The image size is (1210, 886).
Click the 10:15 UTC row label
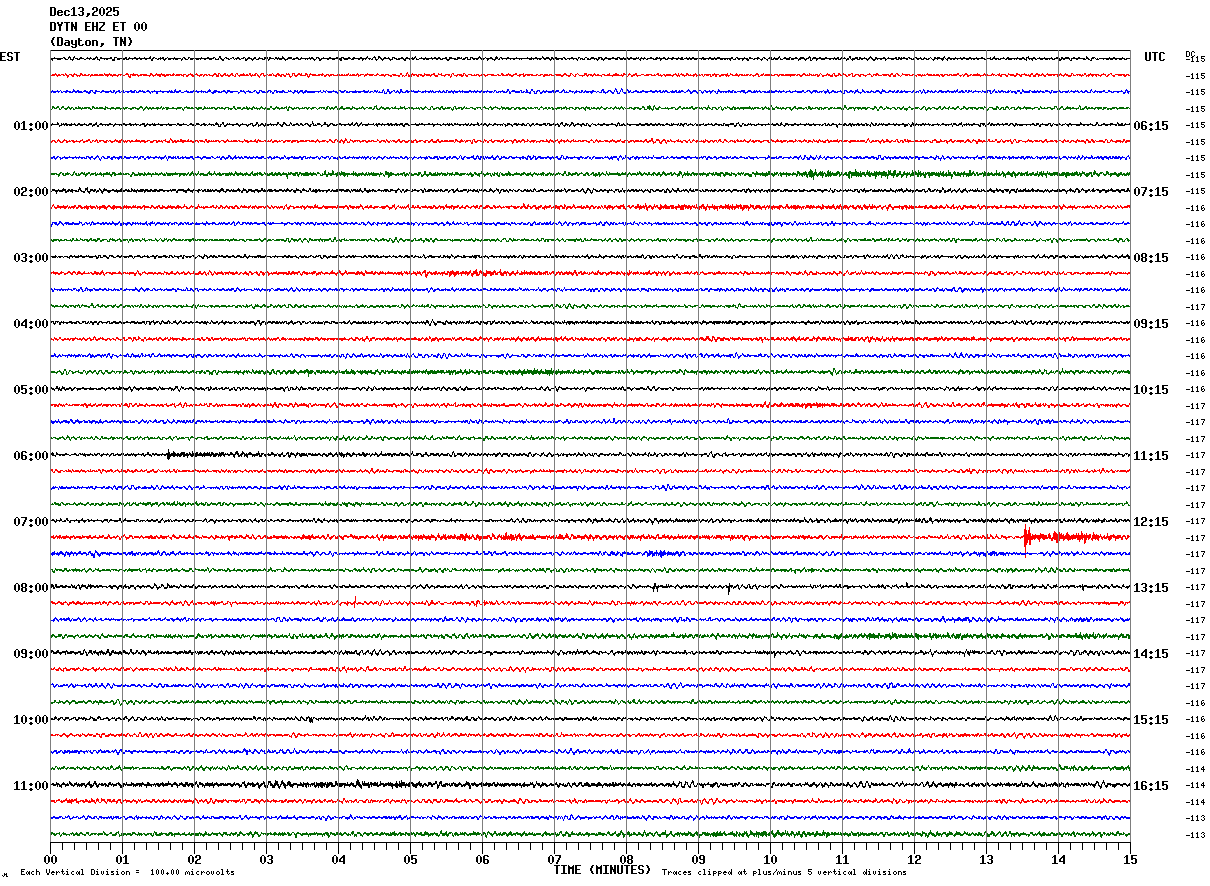coord(1151,390)
